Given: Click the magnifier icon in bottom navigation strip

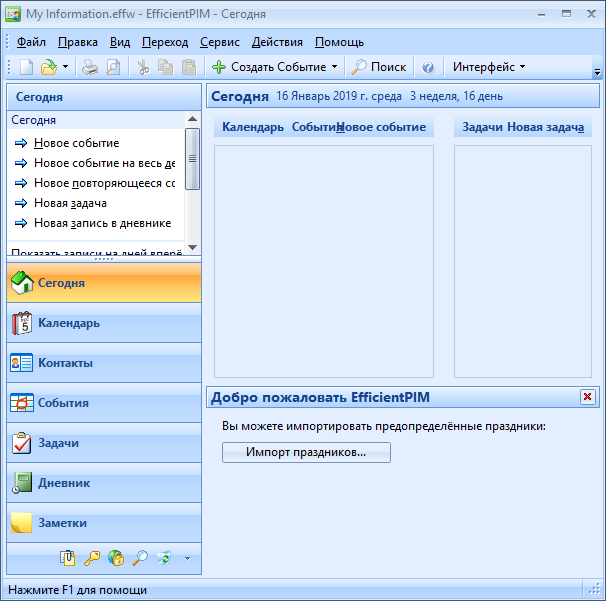Looking at the screenshot, I should click(x=140, y=558).
